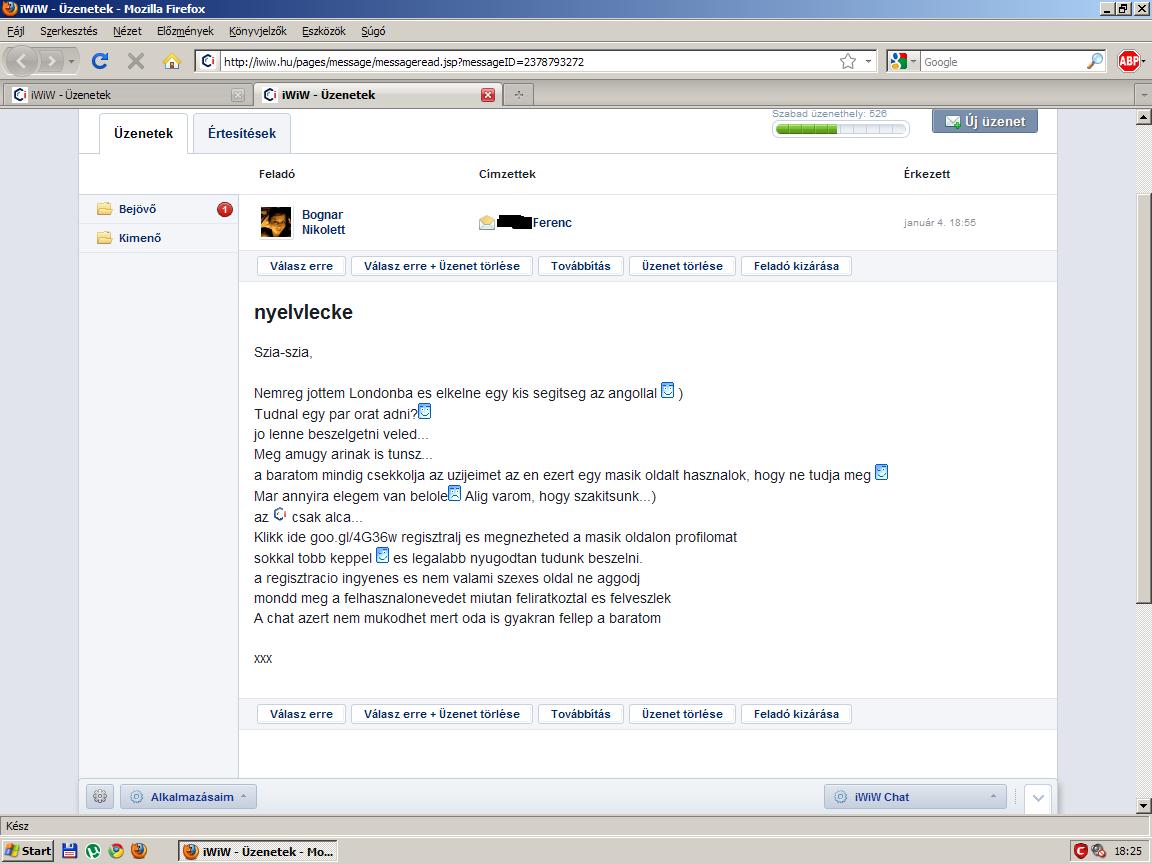This screenshot has height=864, width=1152.
Task: Bookmark this page with the star icon
Action: (848, 62)
